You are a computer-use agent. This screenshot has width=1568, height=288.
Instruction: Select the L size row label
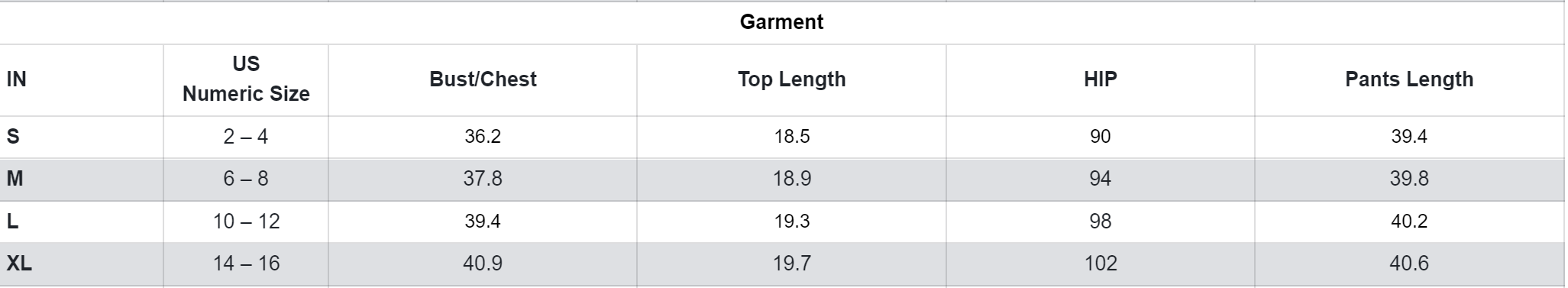click(12, 222)
